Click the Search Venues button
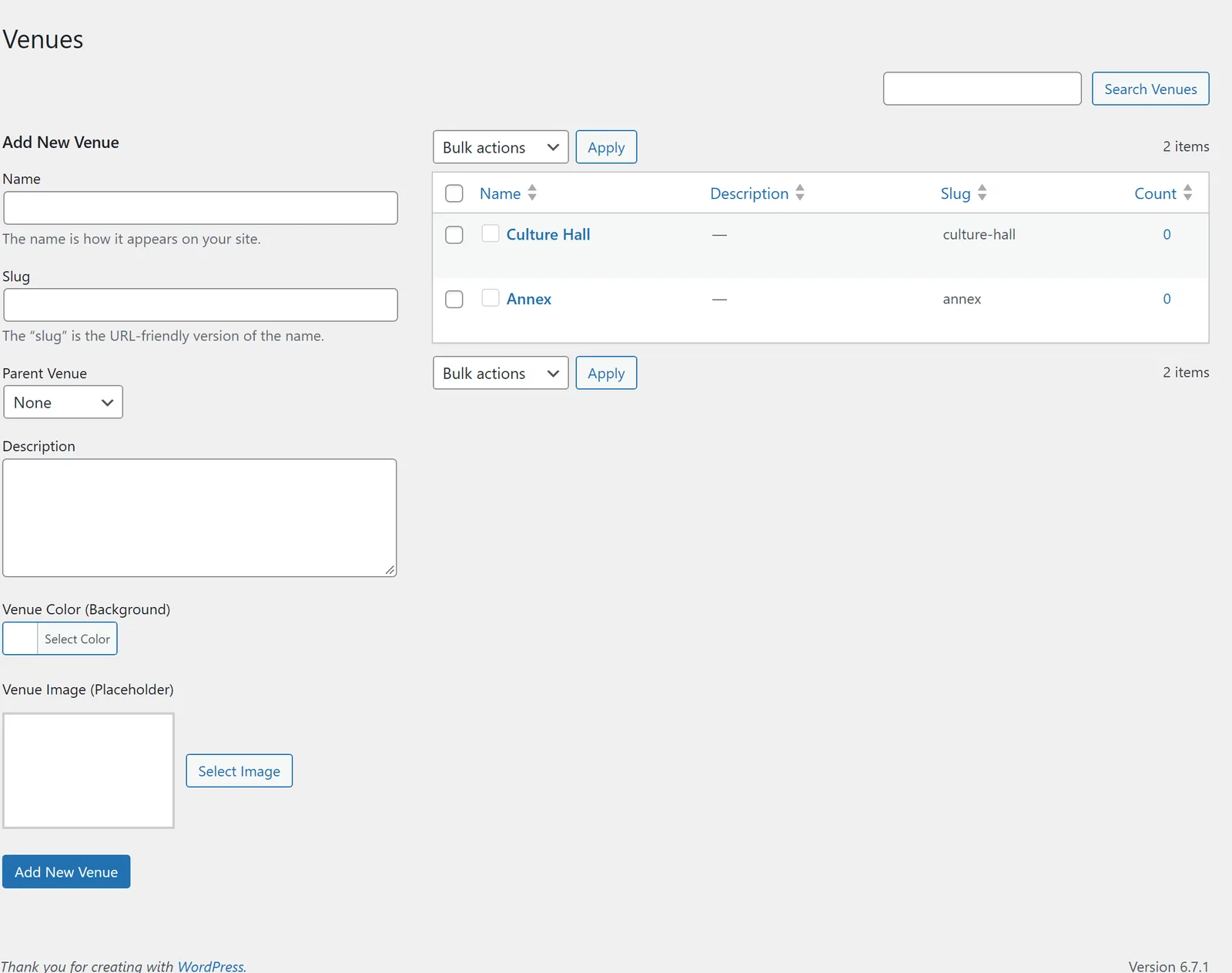The width and height of the screenshot is (1232, 973). pyautogui.click(x=1150, y=89)
